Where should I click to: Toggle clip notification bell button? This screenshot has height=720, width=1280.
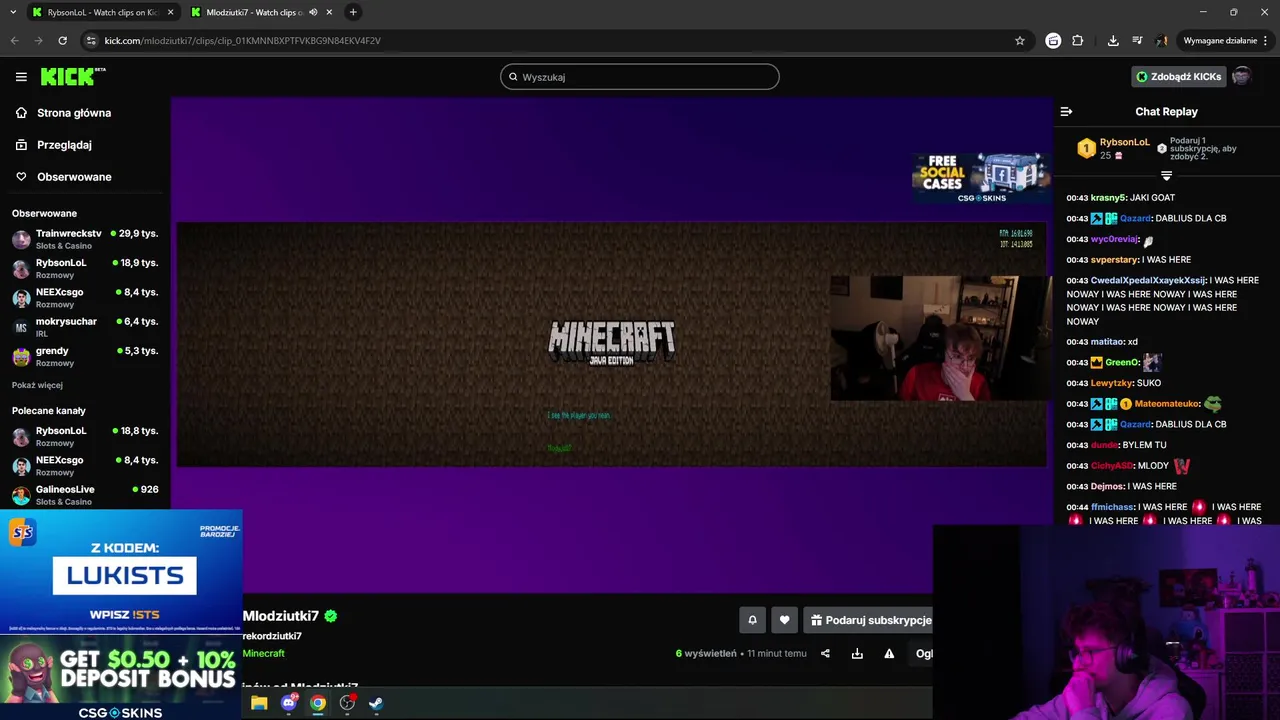(753, 620)
